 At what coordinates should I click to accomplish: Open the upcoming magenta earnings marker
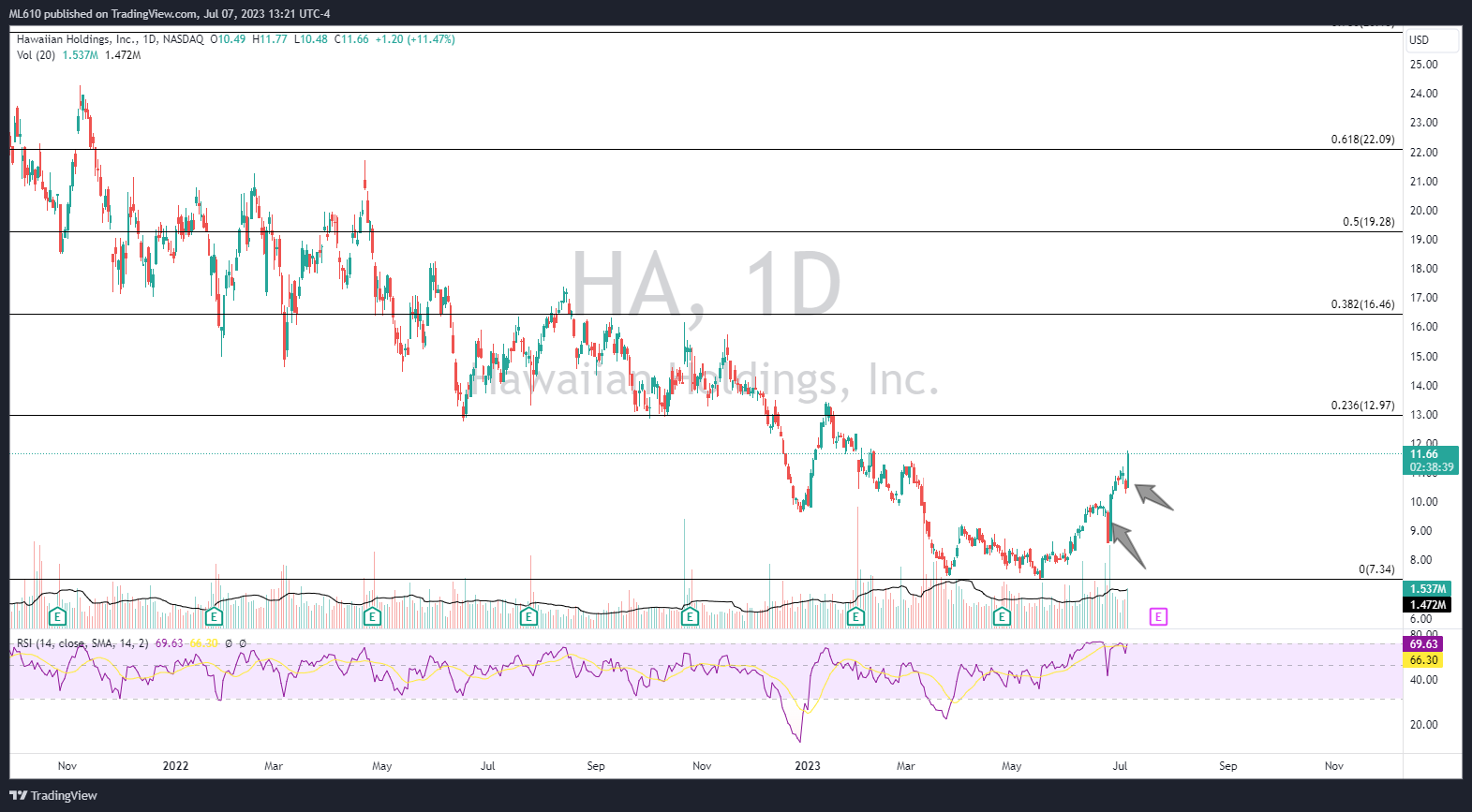tap(1159, 616)
